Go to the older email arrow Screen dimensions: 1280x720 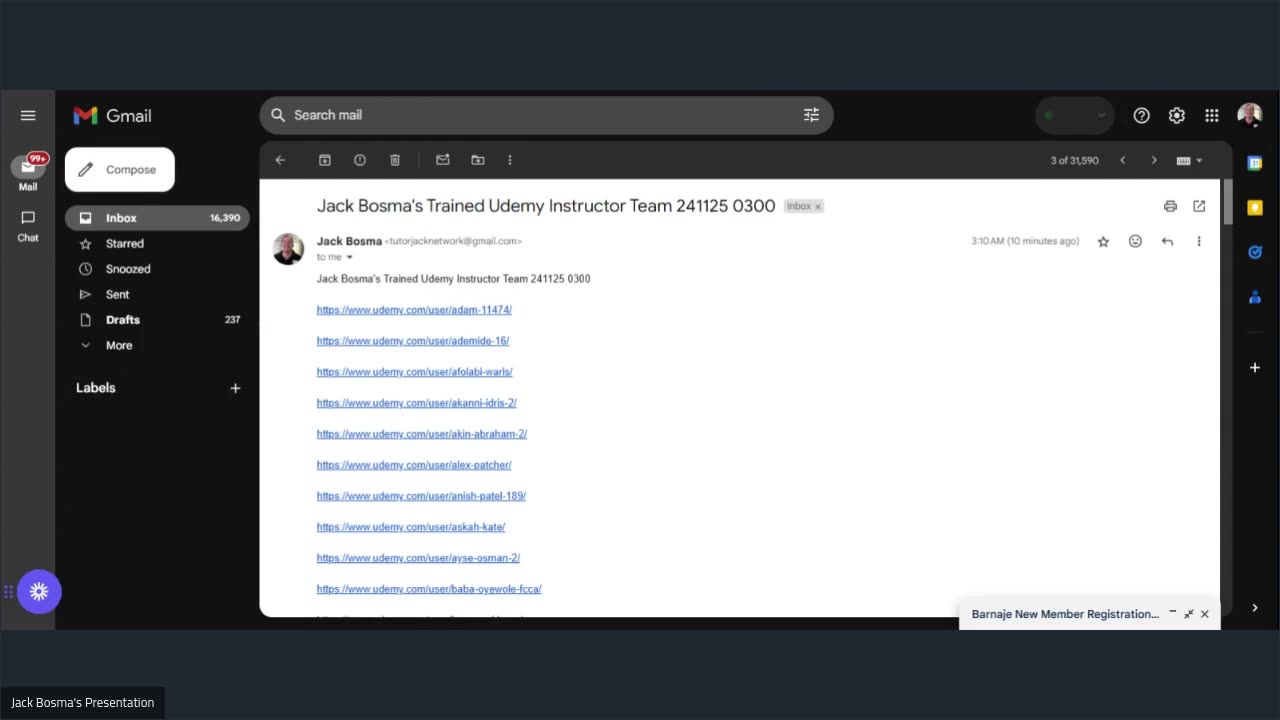(1154, 160)
